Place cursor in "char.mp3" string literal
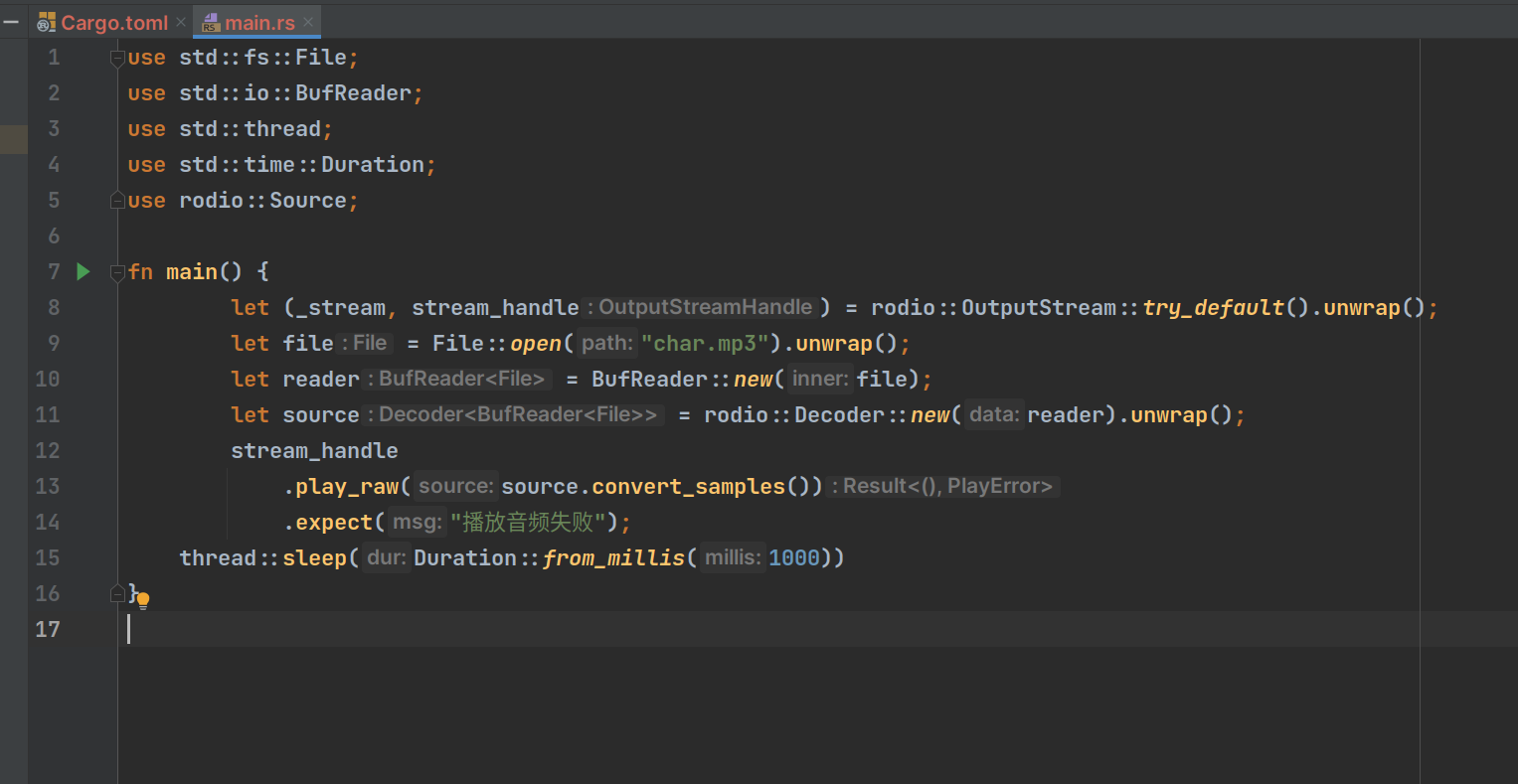The height and width of the screenshot is (784, 1518). point(710,344)
